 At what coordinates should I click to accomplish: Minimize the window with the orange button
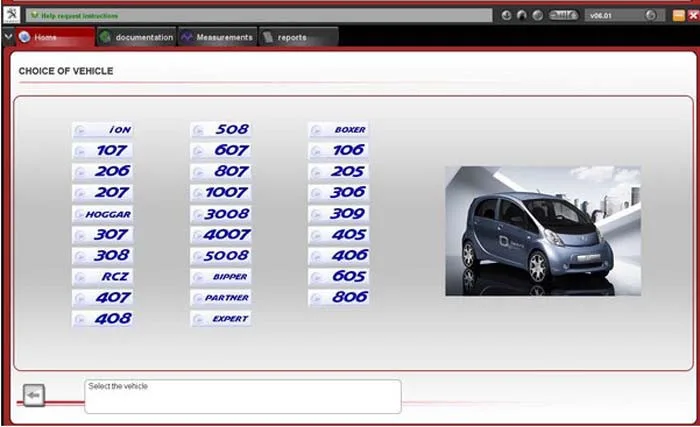(679, 16)
